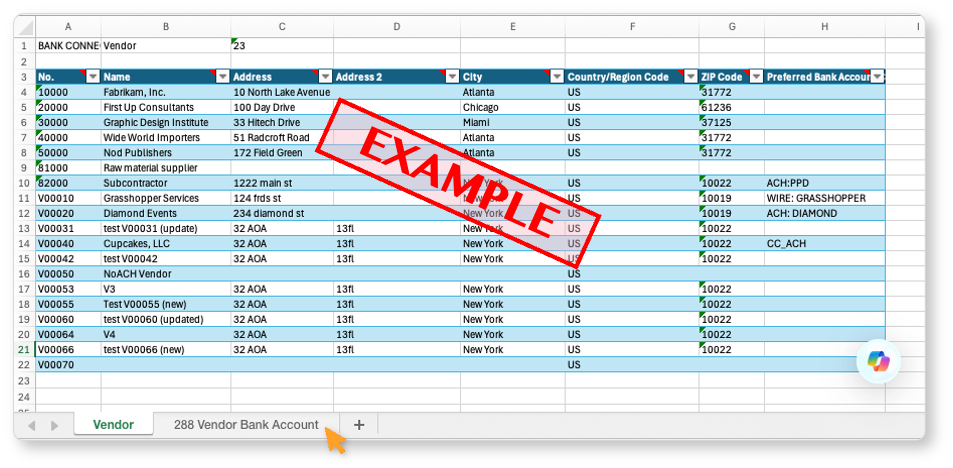Screen dimensions: 953x468
Task: Click the Grasshopper Services cell
Action: [x=166, y=198]
